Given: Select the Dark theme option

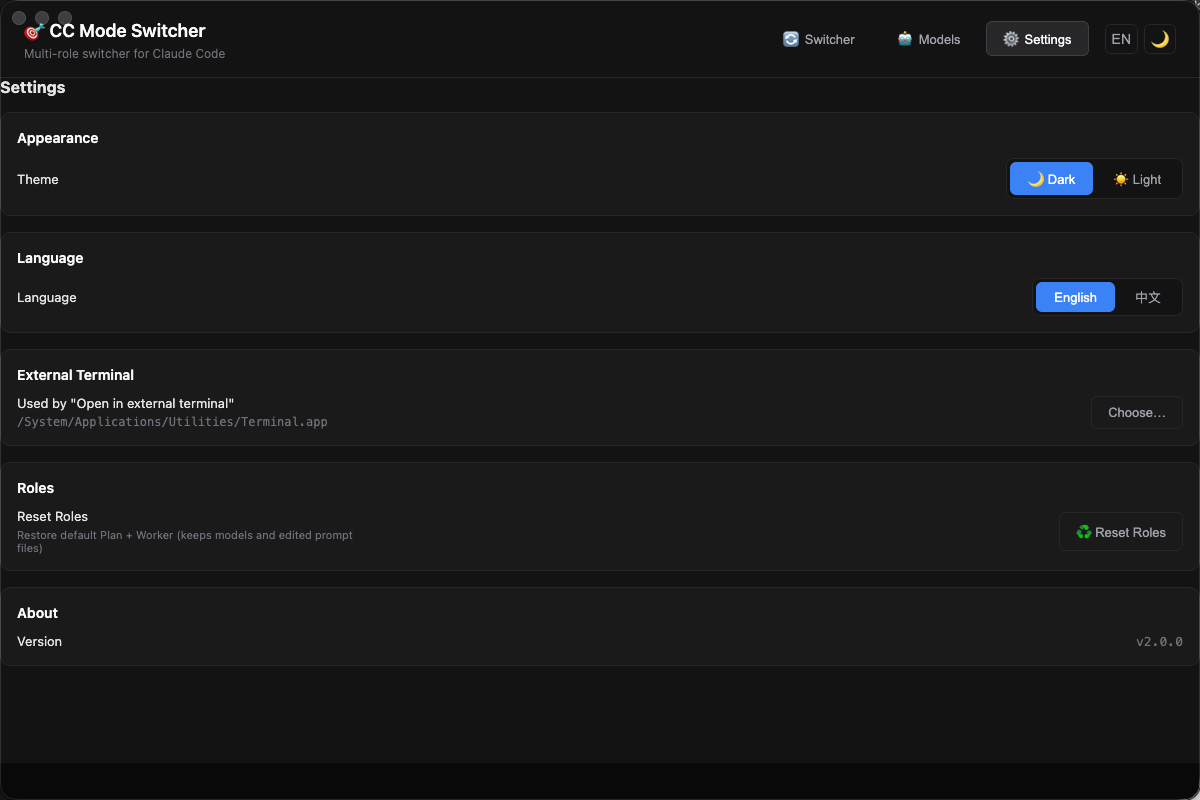Looking at the screenshot, I should click(x=1051, y=179).
